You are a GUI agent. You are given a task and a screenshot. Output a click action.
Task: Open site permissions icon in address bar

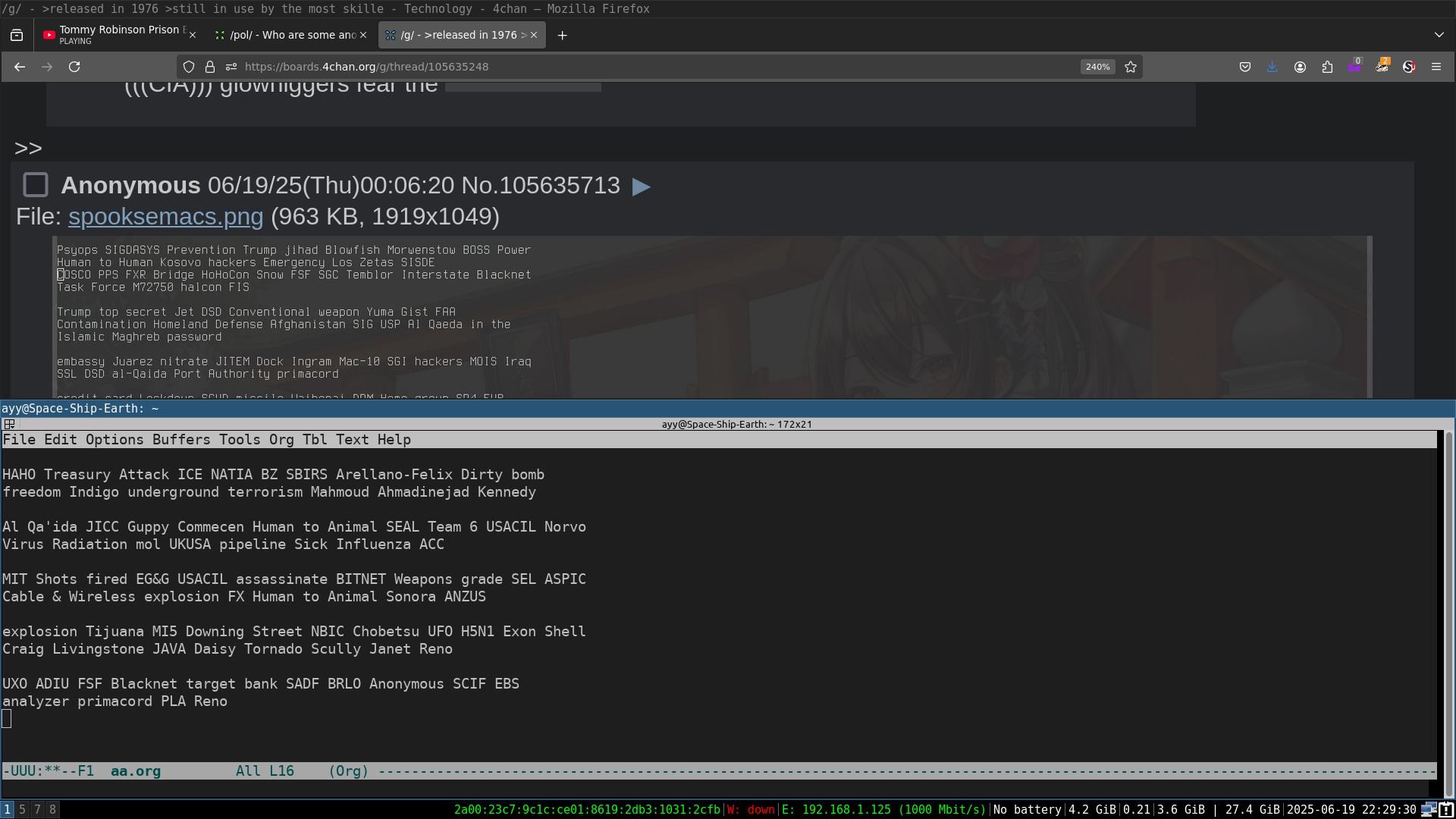(231, 67)
